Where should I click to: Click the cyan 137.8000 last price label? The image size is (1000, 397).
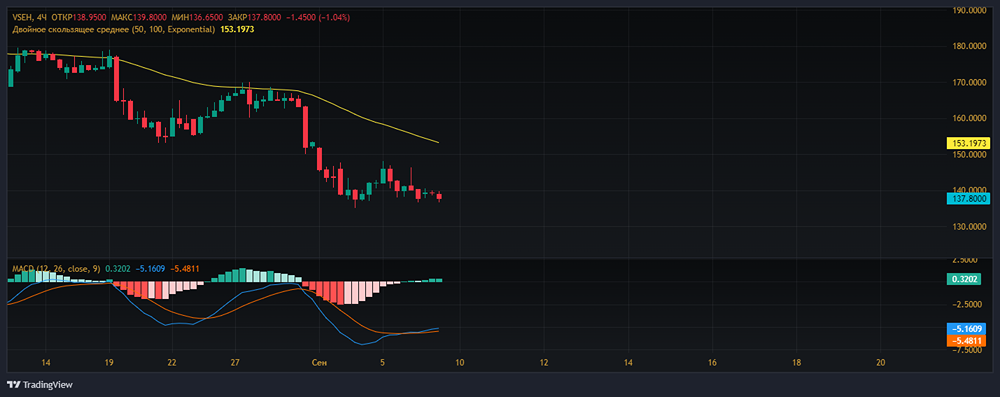coord(968,199)
